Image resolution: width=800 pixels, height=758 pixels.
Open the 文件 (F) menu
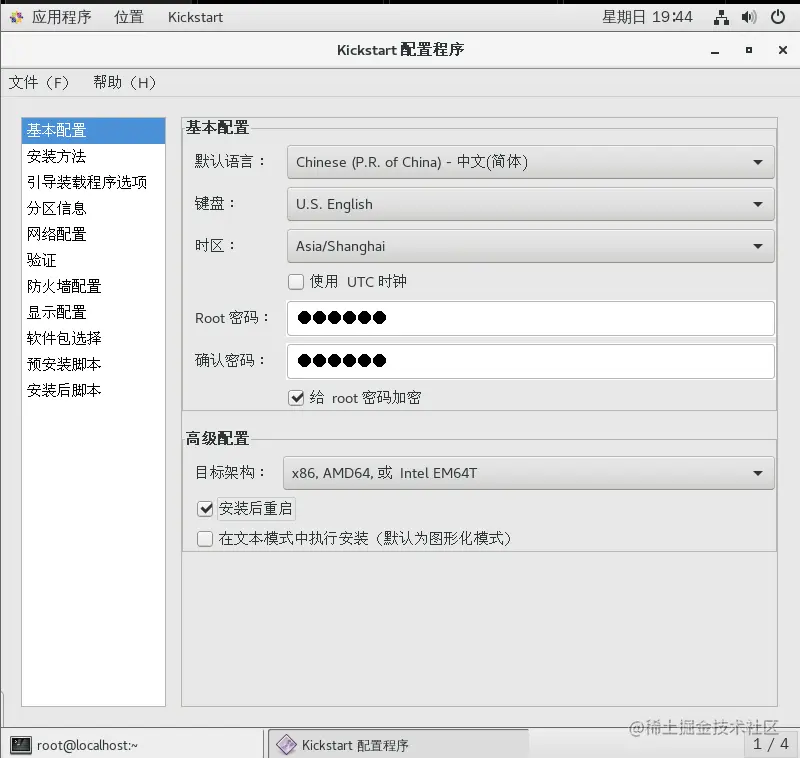pyautogui.click(x=39, y=82)
